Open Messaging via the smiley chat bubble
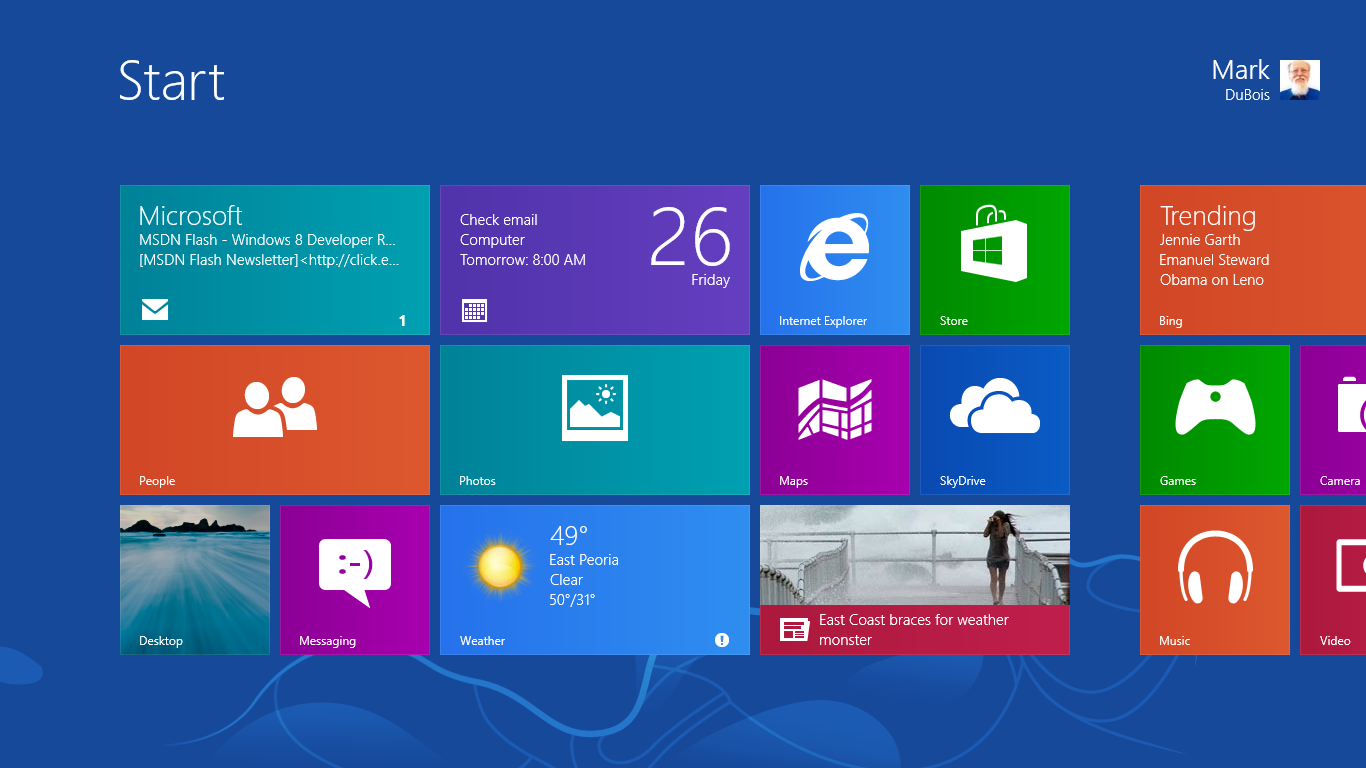 coord(355,572)
